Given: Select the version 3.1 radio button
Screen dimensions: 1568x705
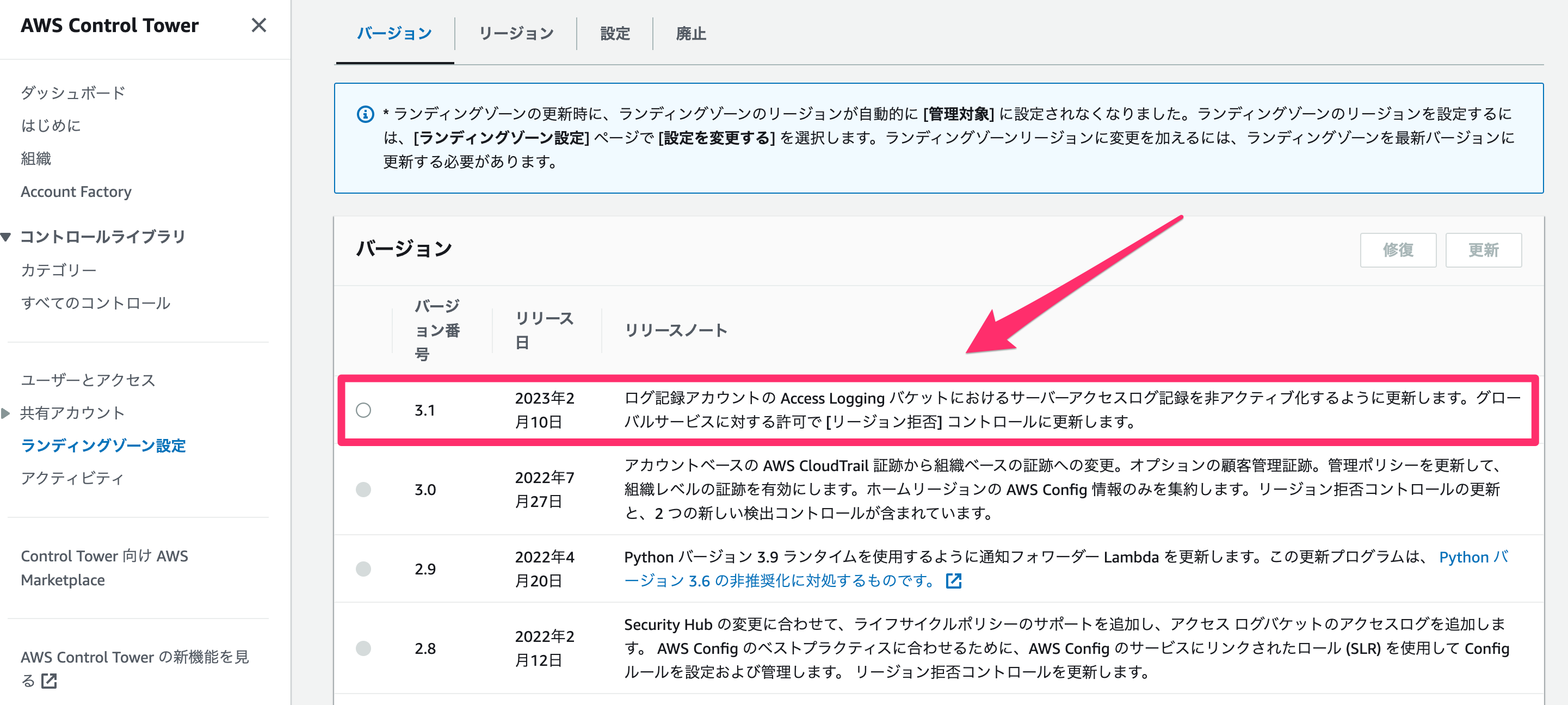Looking at the screenshot, I should [x=363, y=410].
